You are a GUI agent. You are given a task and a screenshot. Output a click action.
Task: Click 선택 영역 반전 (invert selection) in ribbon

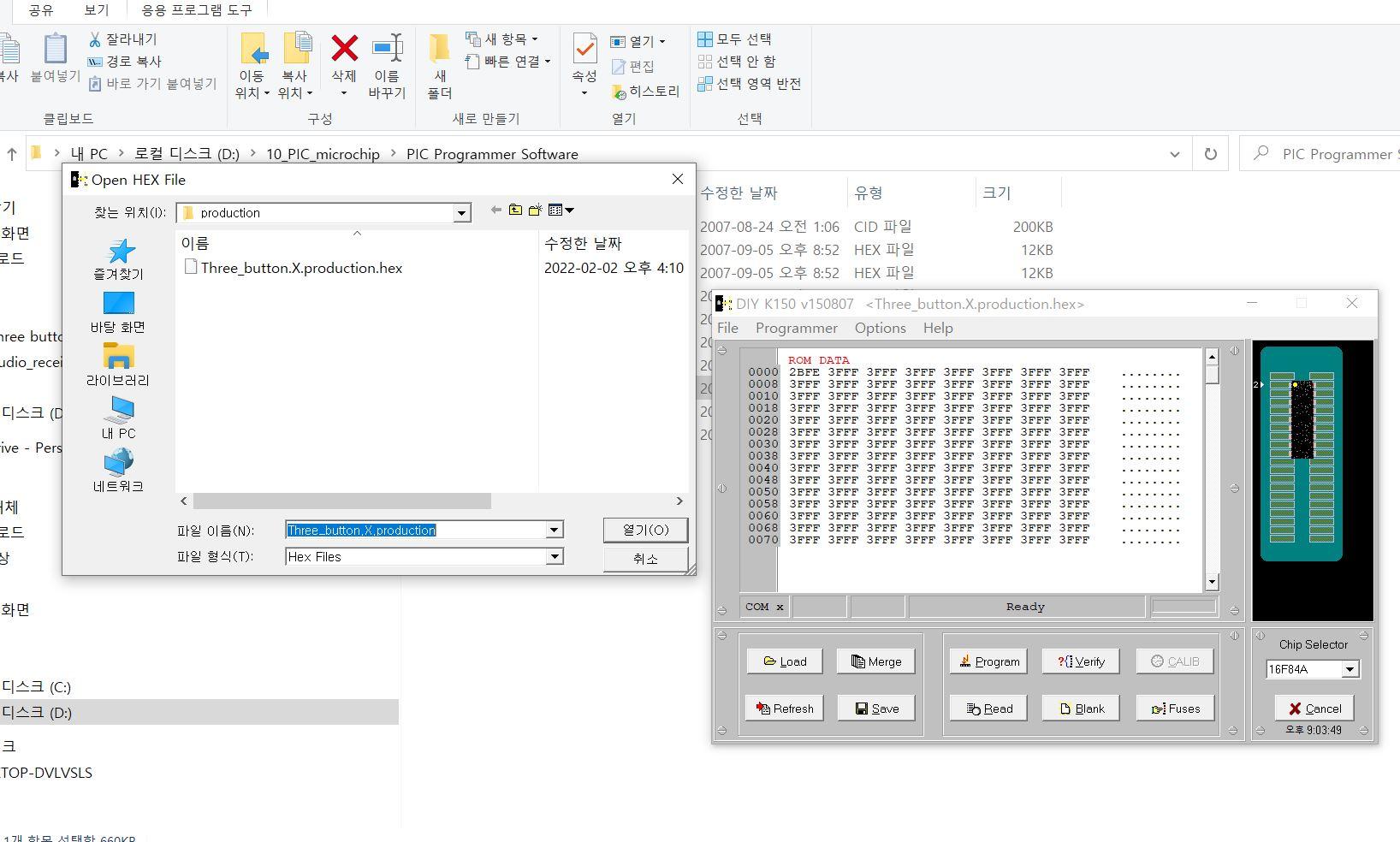click(750, 84)
